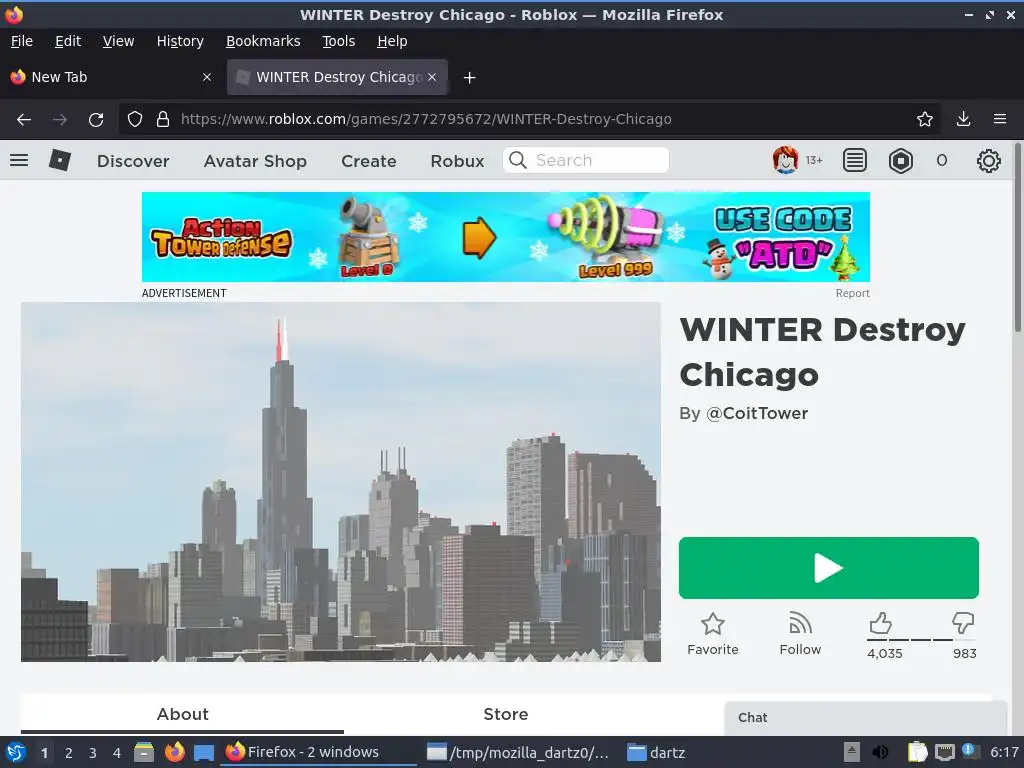This screenshot has width=1024, height=768.
Task: Click the 6:17 taskbar clock
Action: pyautogui.click(x=1004, y=752)
